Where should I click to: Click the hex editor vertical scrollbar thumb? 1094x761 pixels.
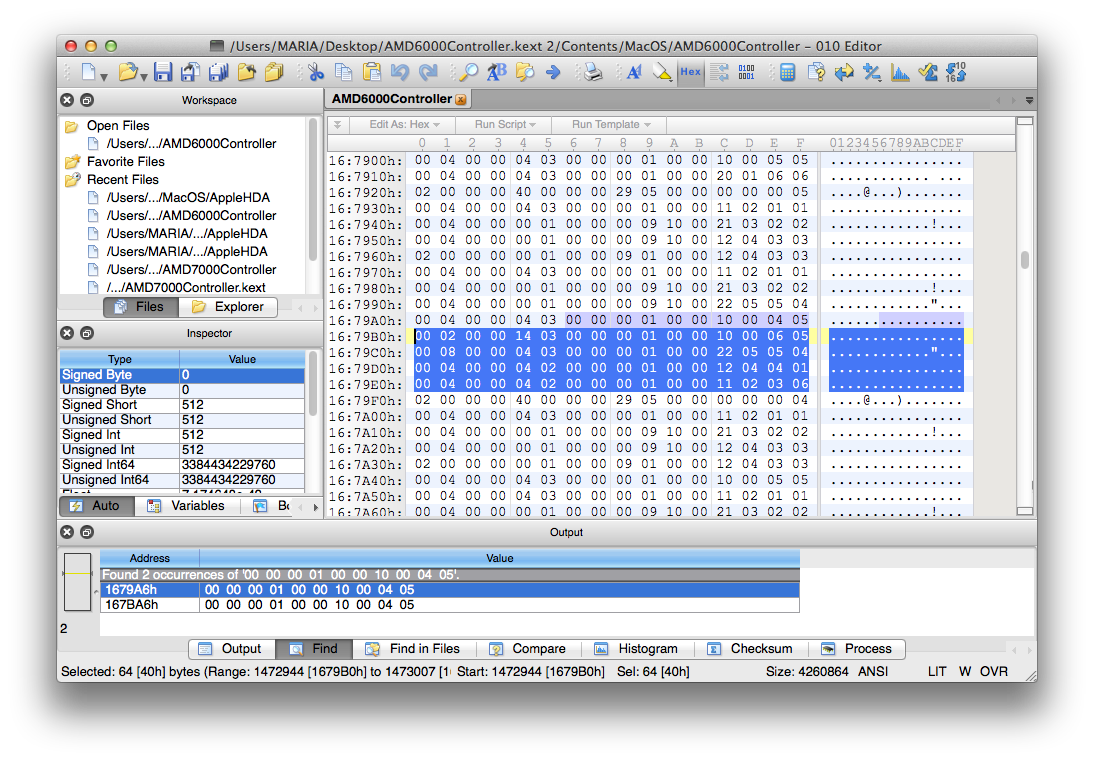(x=1025, y=259)
